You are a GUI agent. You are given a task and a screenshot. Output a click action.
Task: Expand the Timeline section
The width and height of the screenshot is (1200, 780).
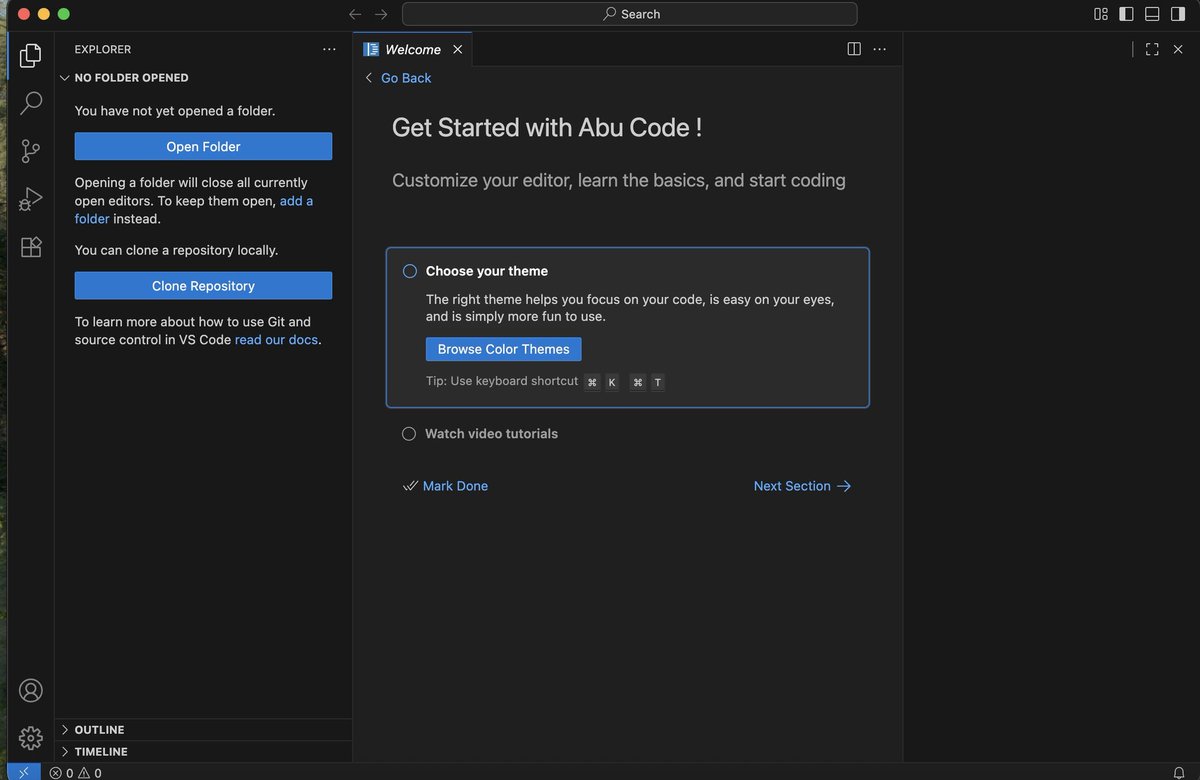[x=204, y=752]
